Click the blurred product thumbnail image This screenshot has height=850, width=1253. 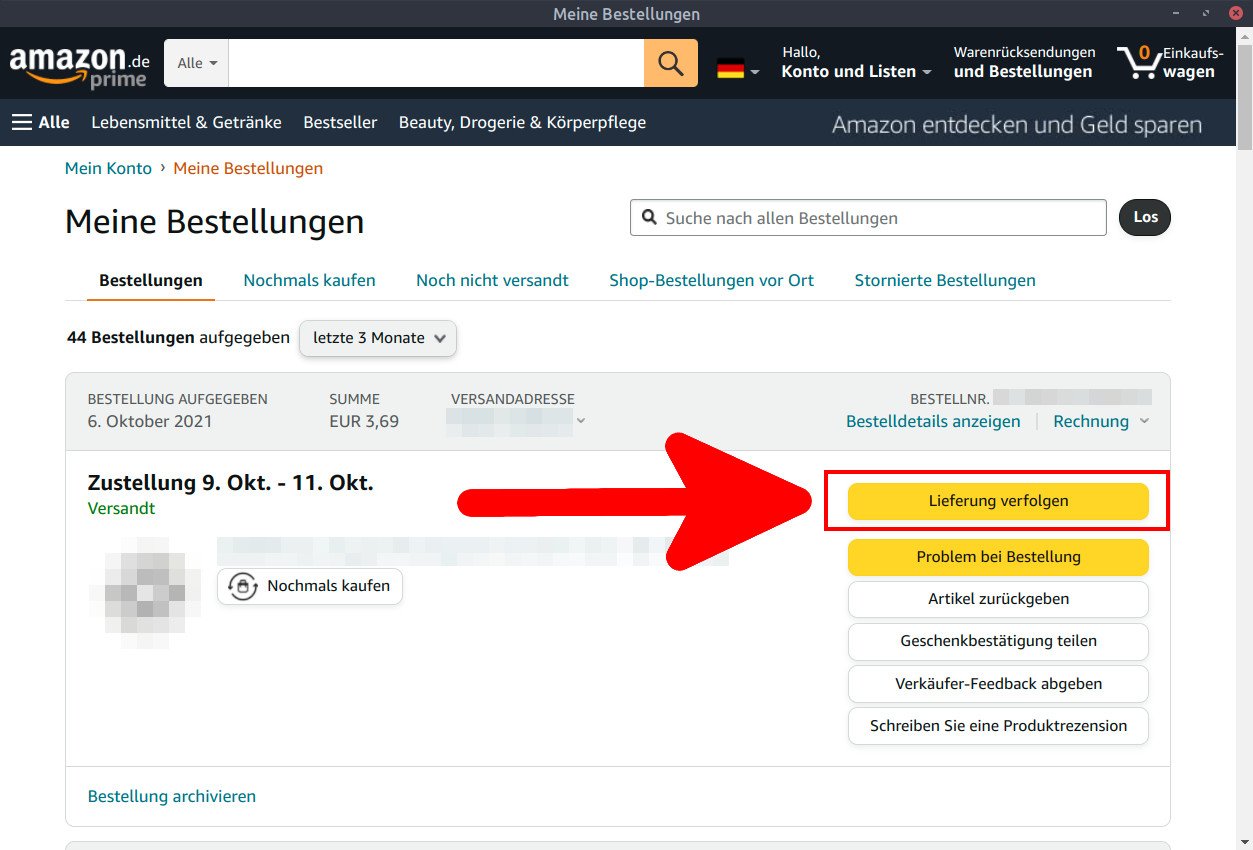(x=145, y=592)
